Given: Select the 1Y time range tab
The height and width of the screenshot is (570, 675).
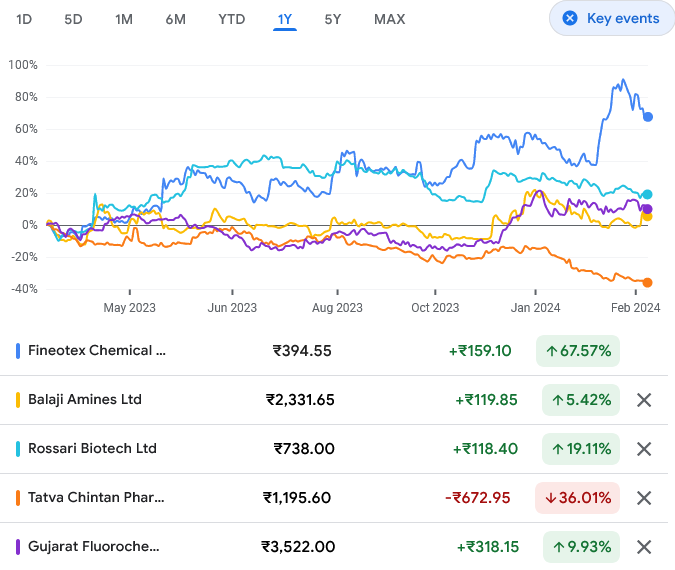Looking at the screenshot, I should coord(285,19).
